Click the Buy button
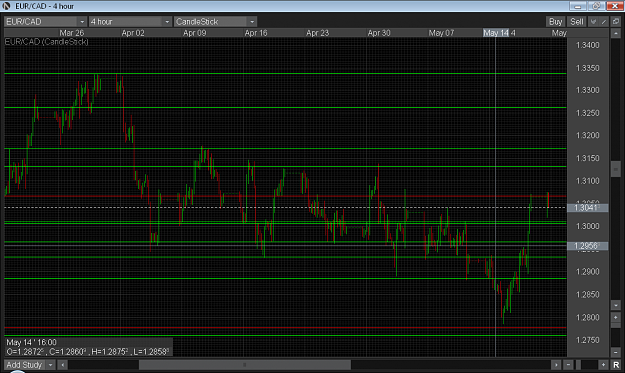Viewport: 625px width, 373px height. coord(555,22)
